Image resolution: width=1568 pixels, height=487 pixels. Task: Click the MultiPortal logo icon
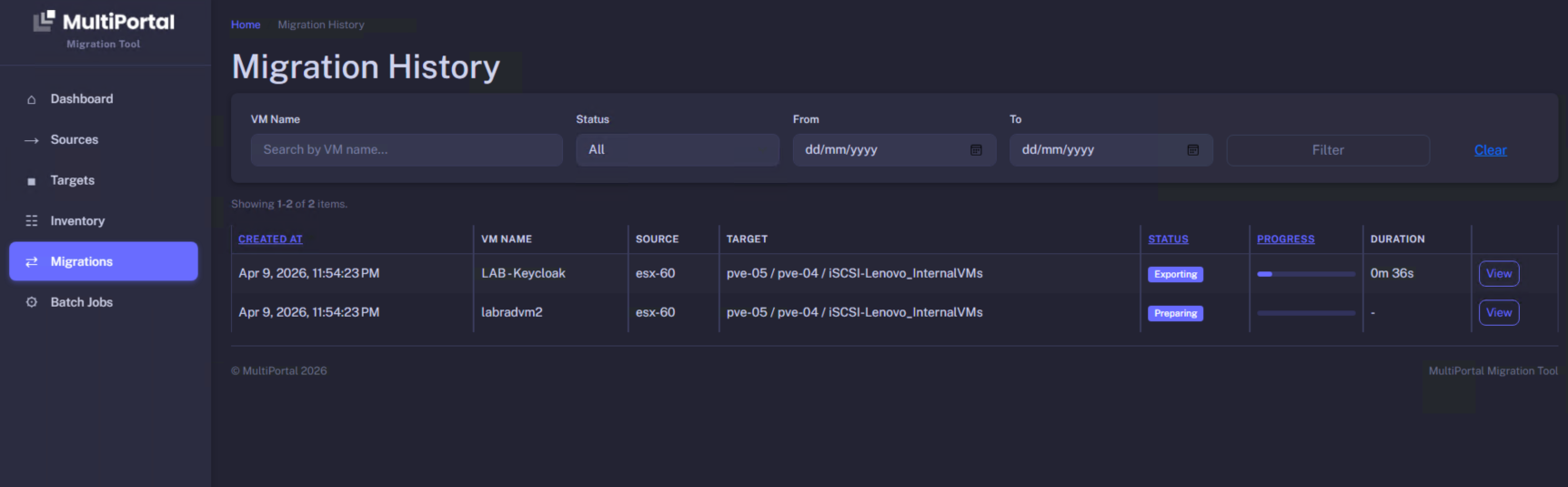click(x=44, y=21)
